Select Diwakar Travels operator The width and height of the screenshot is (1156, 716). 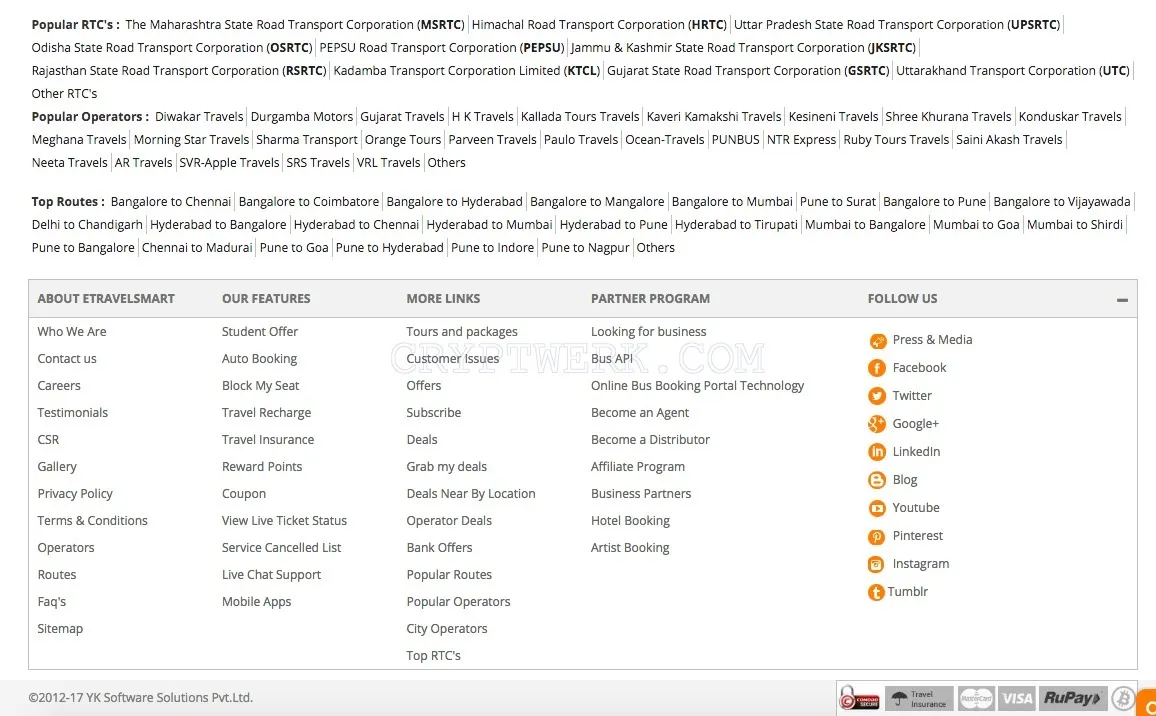(199, 117)
